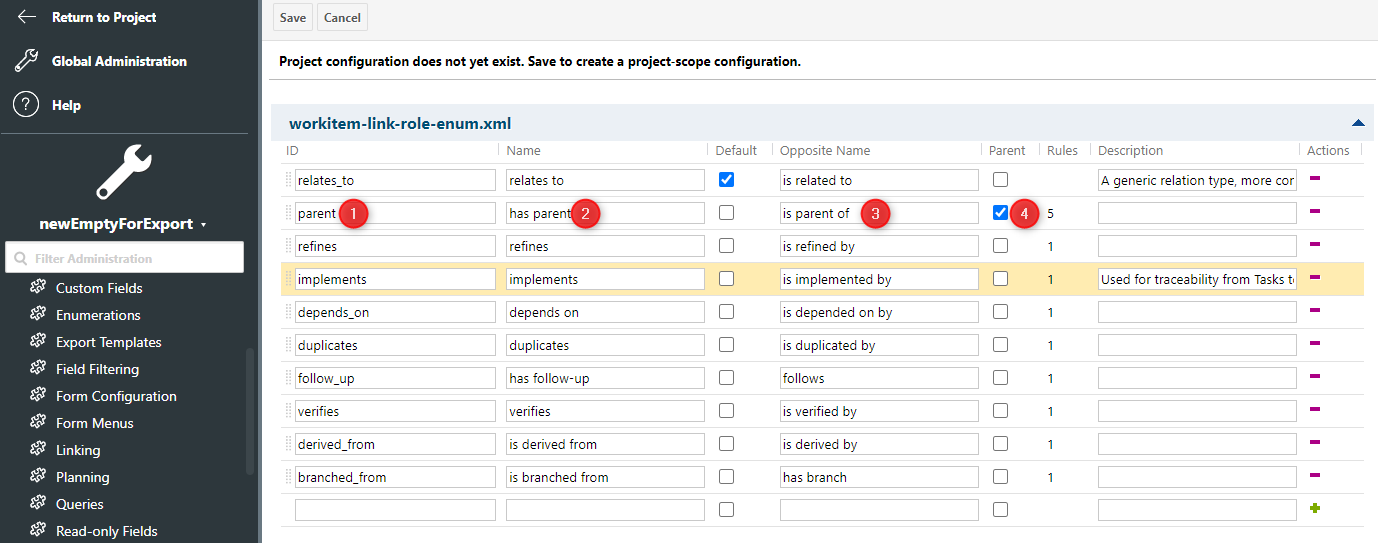Click the Opposite Name column header

tap(825, 150)
